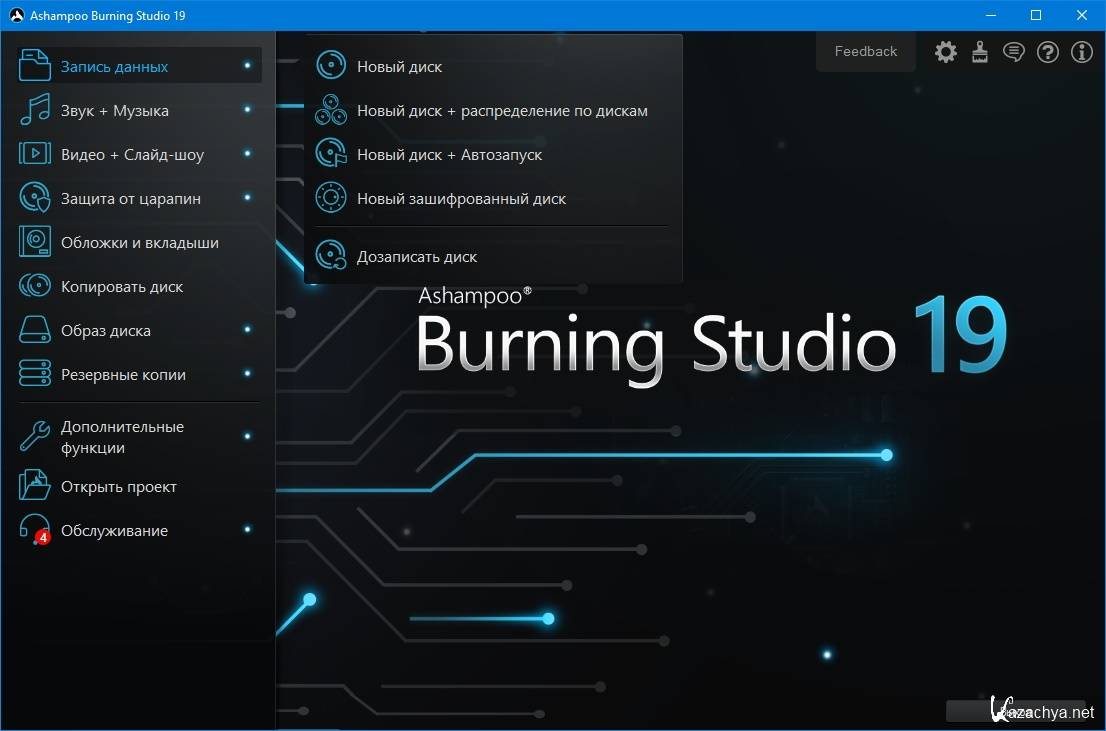The height and width of the screenshot is (731, 1106).
Task: Click the brush skin icon in top toolbar
Action: (x=980, y=52)
